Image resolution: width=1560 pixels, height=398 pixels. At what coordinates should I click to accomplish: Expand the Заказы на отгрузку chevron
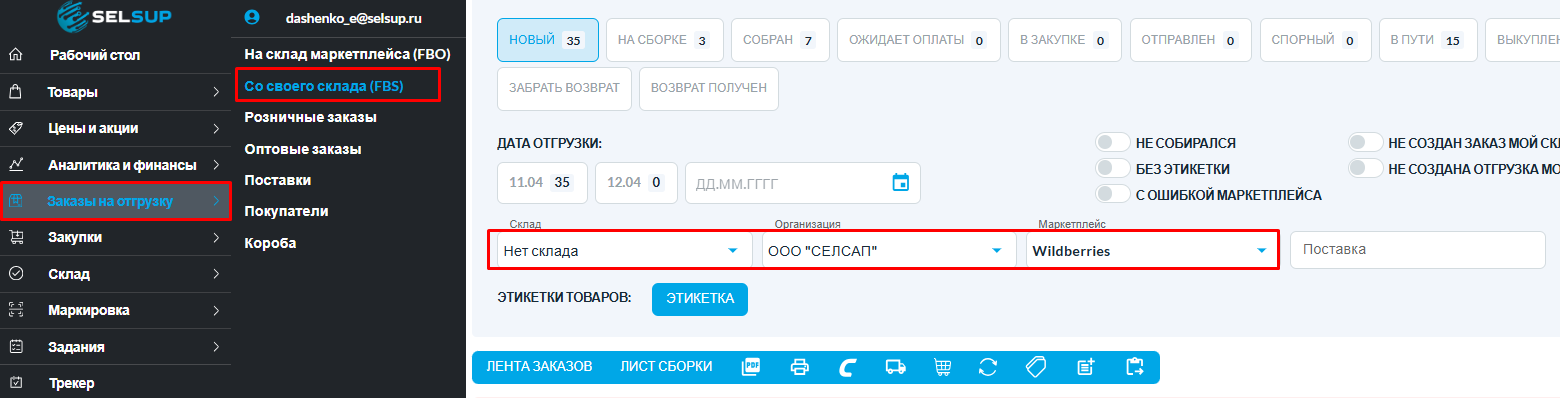pyautogui.click(x=216, y=201)
